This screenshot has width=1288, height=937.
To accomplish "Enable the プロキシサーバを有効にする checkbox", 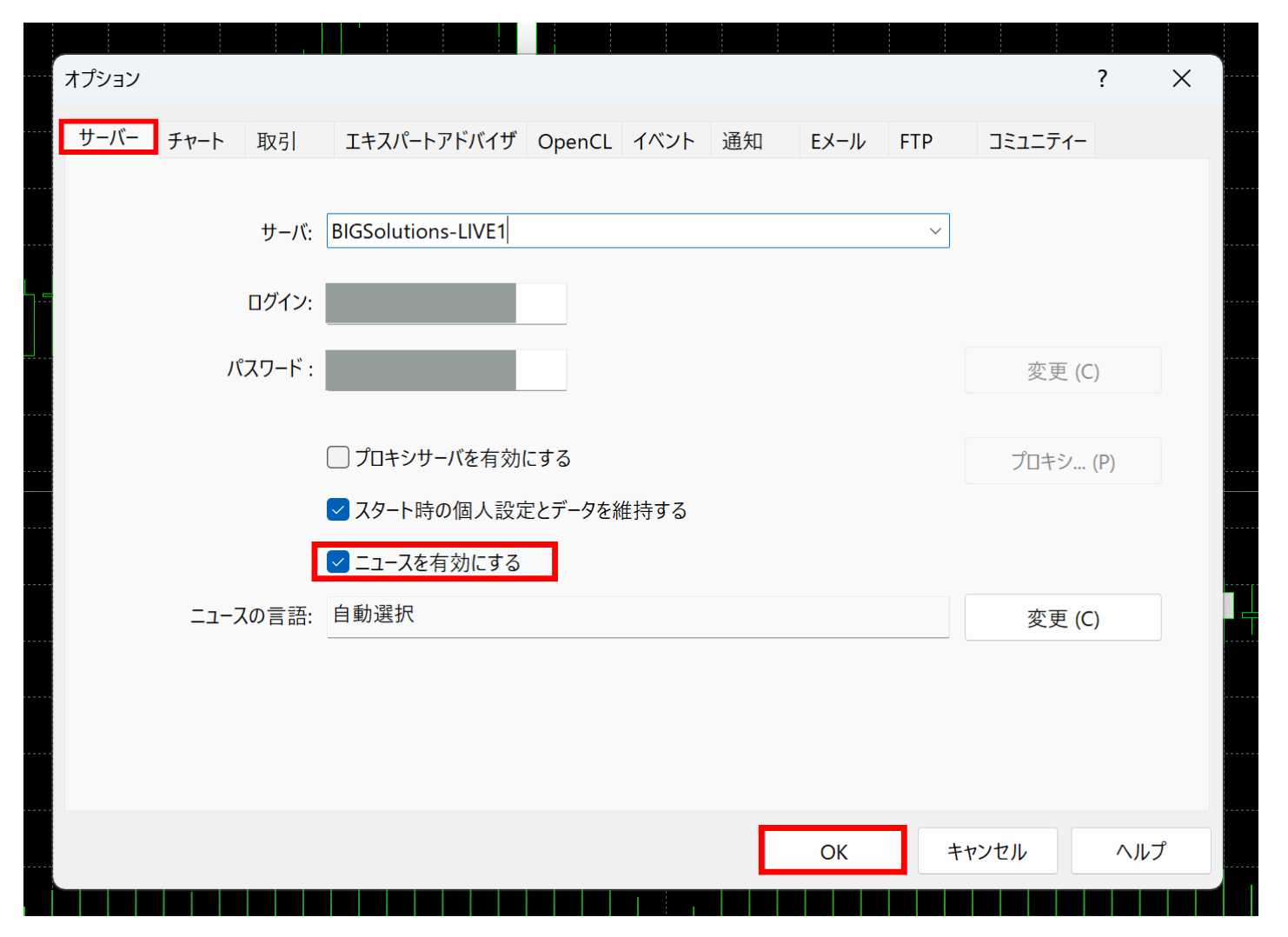I will 337,457.
